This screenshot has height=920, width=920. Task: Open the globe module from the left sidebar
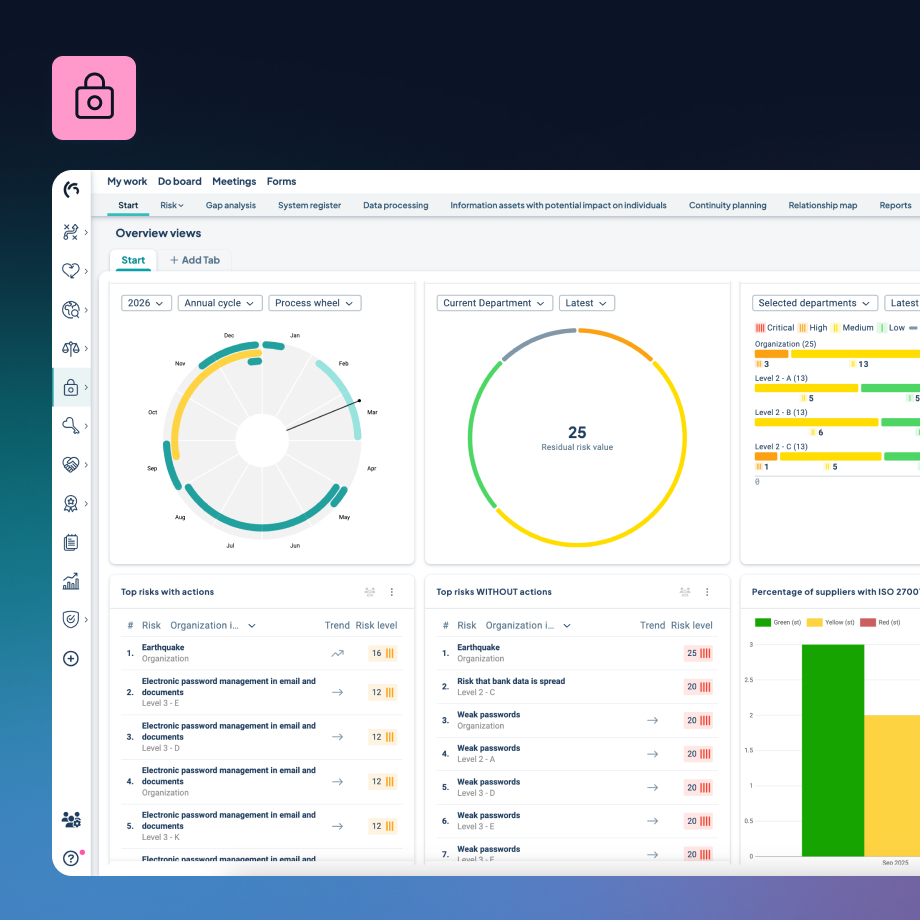(x=70, y=310)
